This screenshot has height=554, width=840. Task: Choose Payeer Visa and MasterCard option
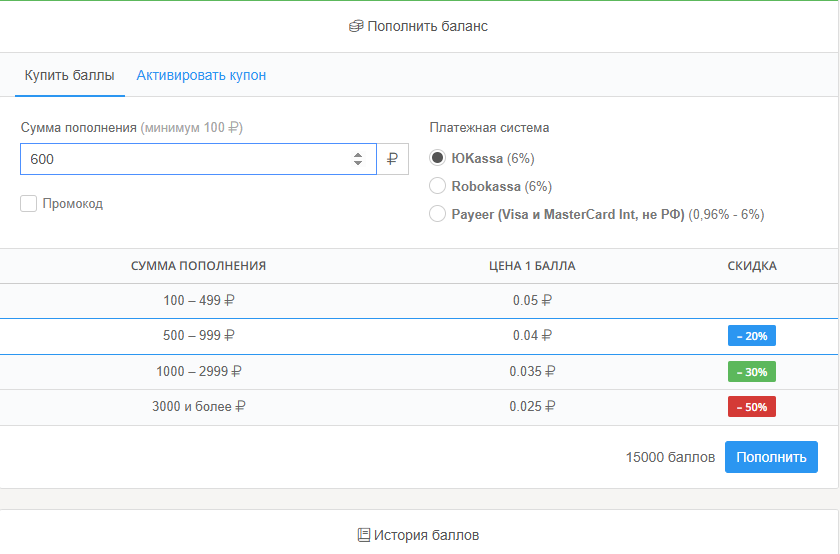pyautogui.click(x=437, y=214)
